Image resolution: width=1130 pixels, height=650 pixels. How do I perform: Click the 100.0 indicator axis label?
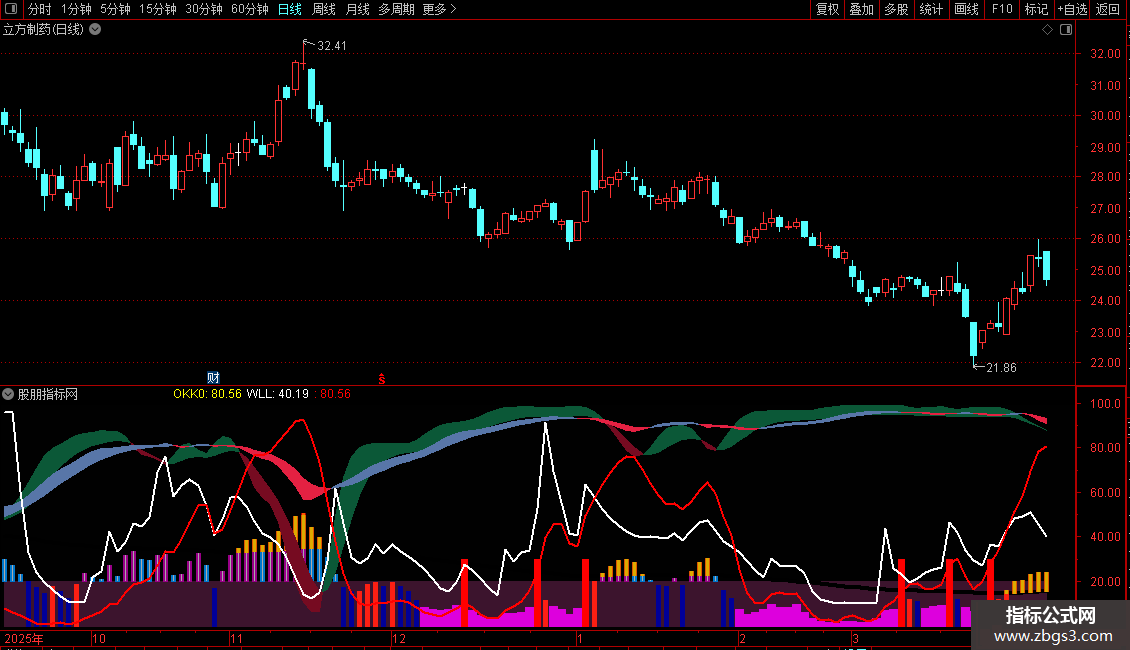1105,404
